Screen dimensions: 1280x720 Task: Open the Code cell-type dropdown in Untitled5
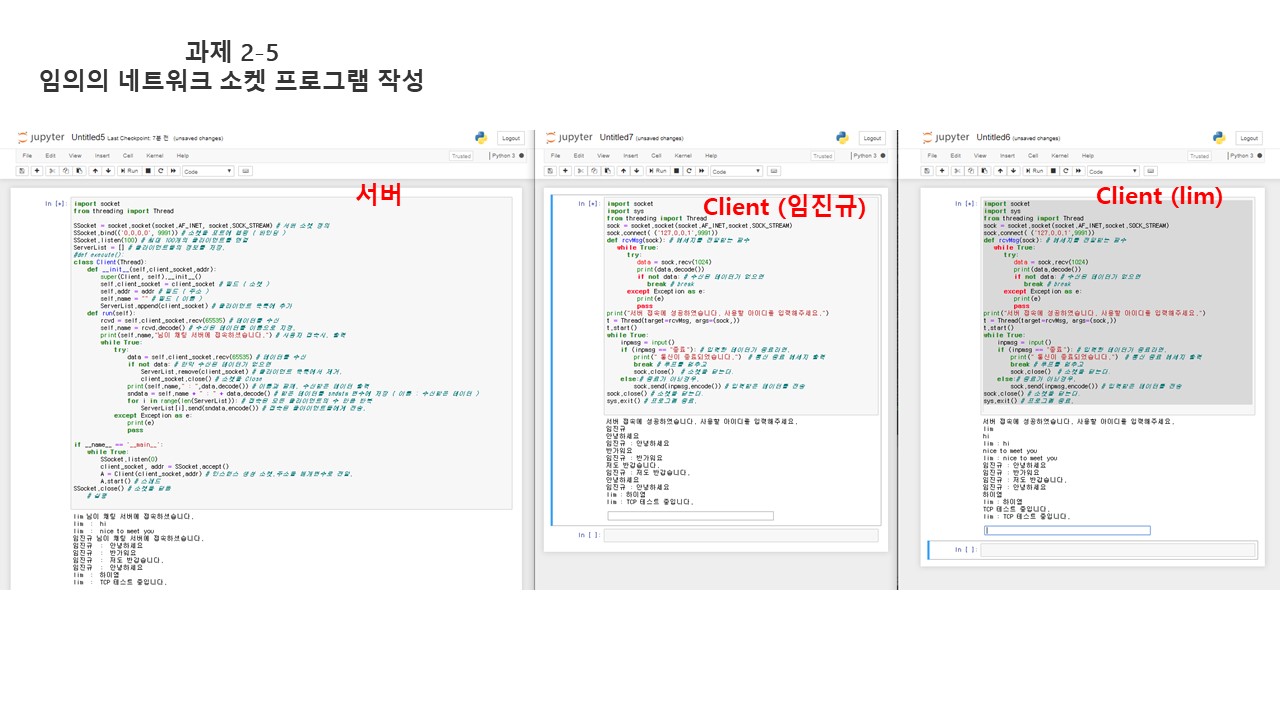[208, 171]
